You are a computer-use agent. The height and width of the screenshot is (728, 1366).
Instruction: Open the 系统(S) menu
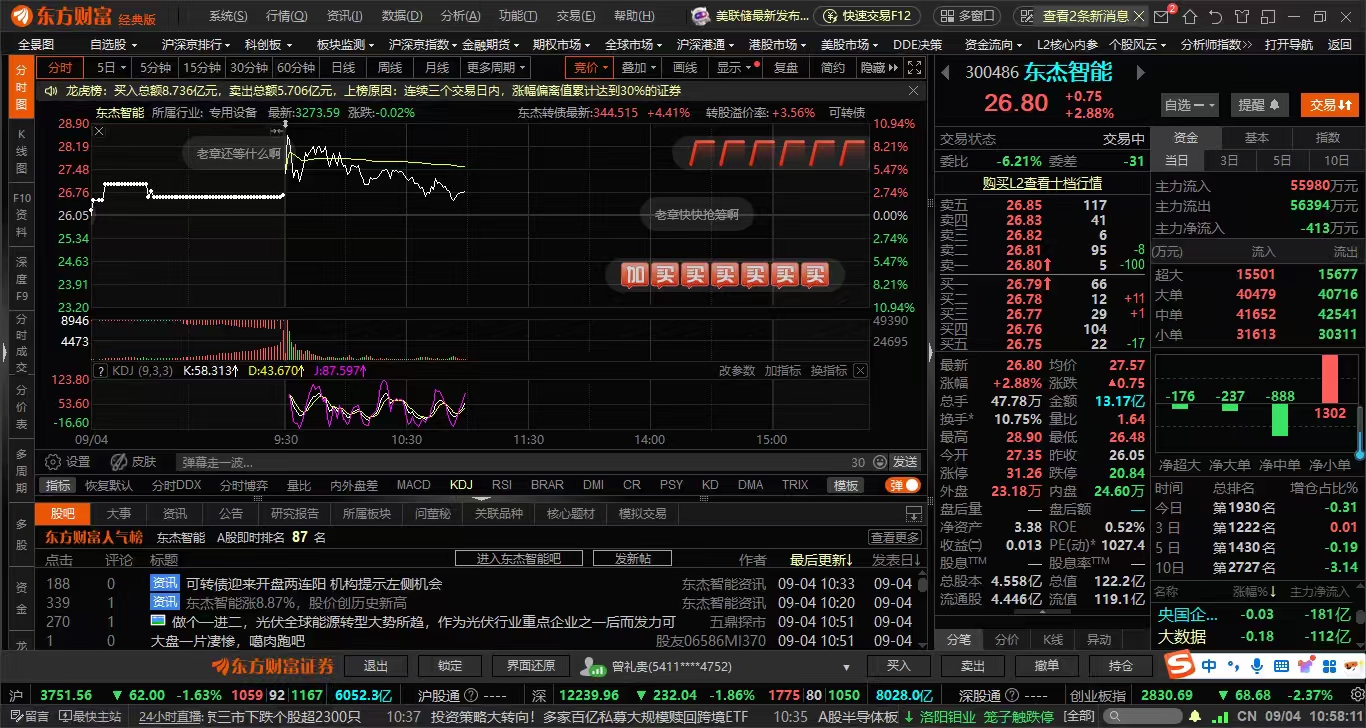228,16
